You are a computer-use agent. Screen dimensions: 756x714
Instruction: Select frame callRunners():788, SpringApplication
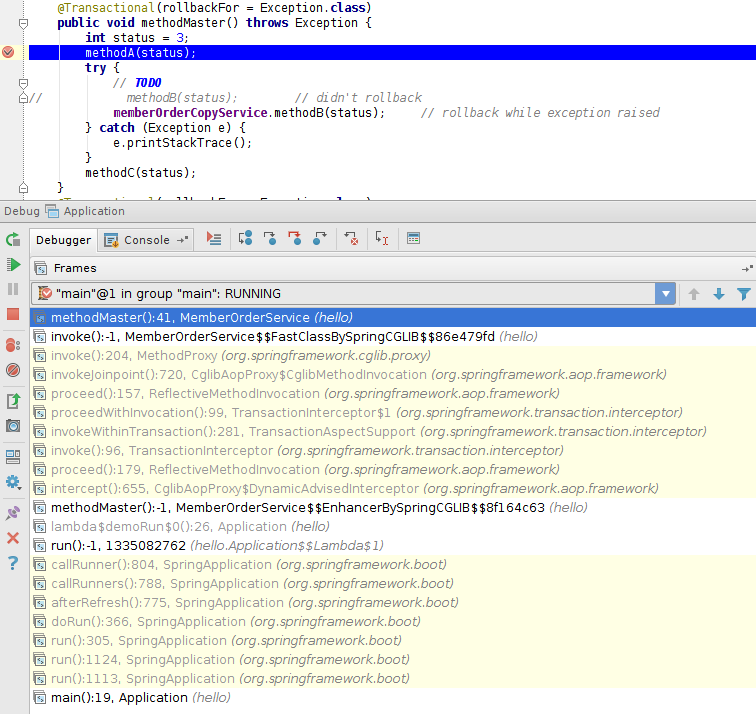[393, 584]
